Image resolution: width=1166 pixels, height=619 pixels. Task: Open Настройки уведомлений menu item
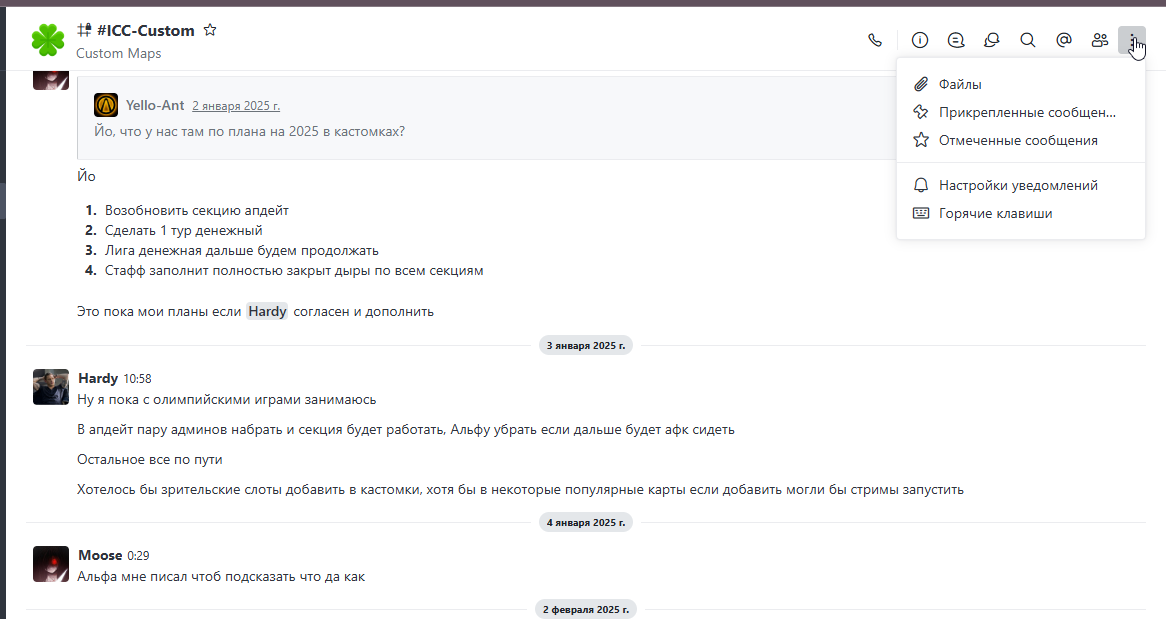click(1021, 185)
